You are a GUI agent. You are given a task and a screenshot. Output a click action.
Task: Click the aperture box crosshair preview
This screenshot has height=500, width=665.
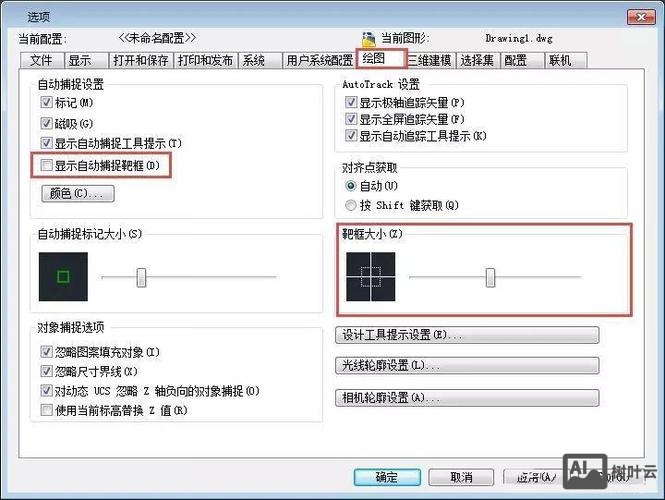pos(371,277)
